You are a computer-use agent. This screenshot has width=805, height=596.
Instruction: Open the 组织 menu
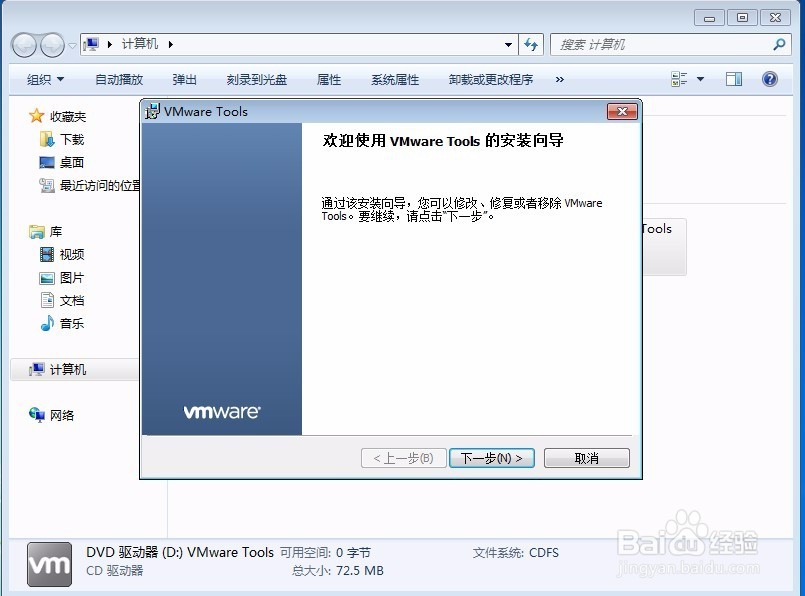click(45, 80)
